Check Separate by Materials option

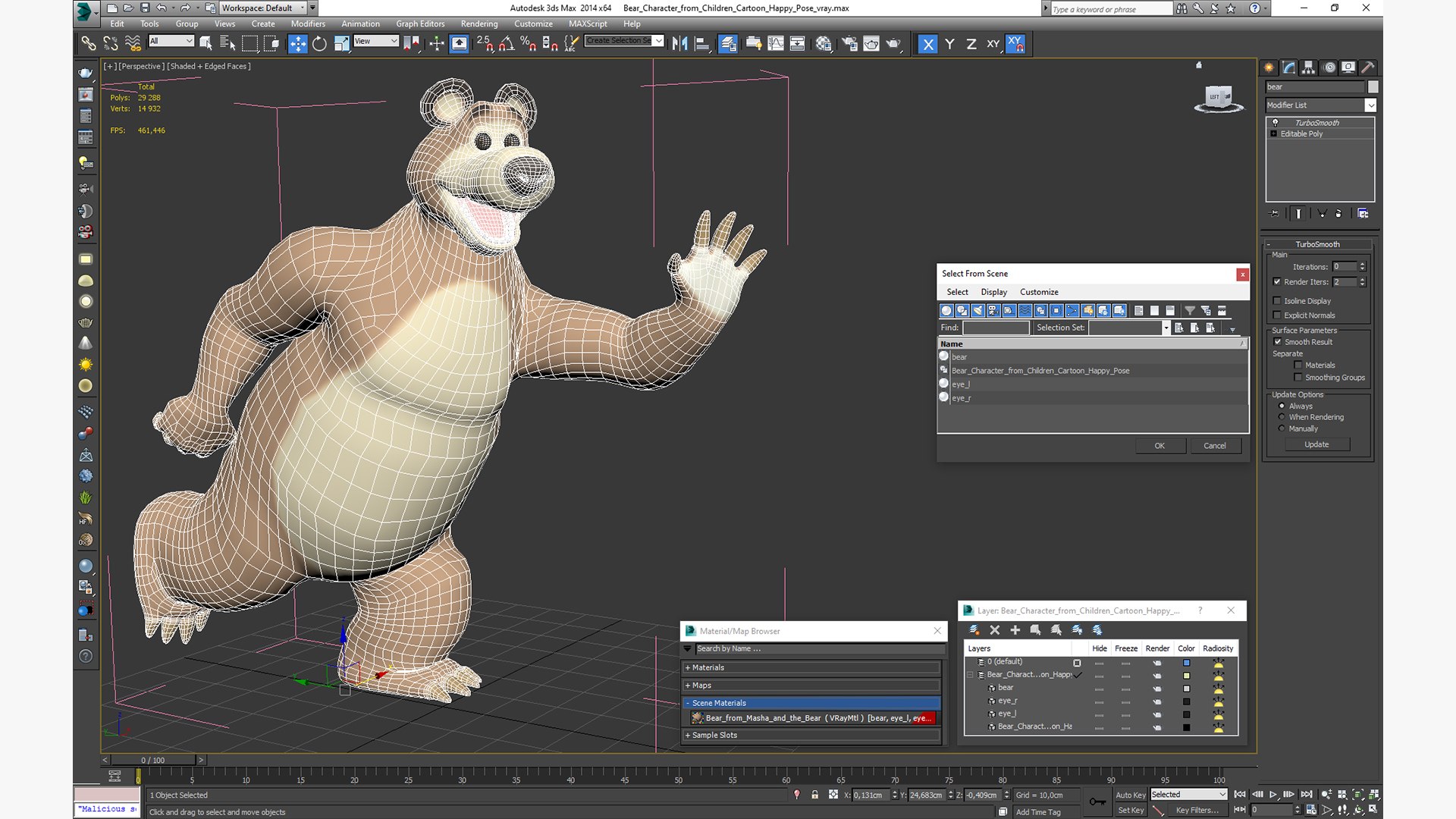click(x=1298, y=366)
